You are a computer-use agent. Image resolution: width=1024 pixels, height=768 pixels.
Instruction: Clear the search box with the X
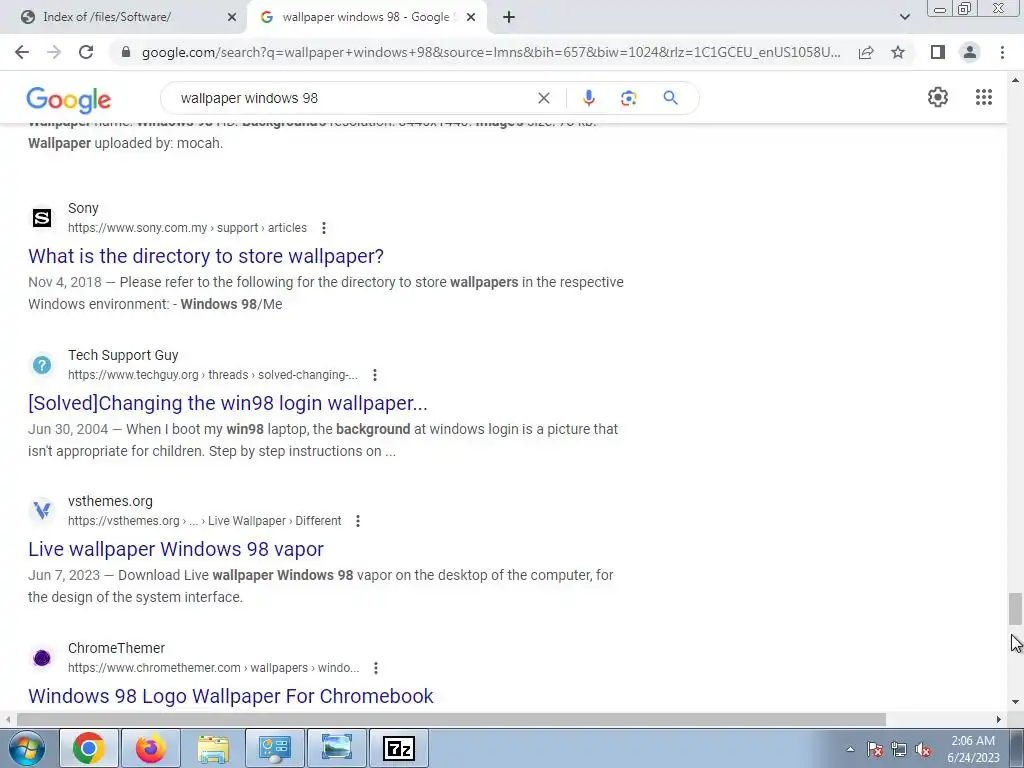543,98
